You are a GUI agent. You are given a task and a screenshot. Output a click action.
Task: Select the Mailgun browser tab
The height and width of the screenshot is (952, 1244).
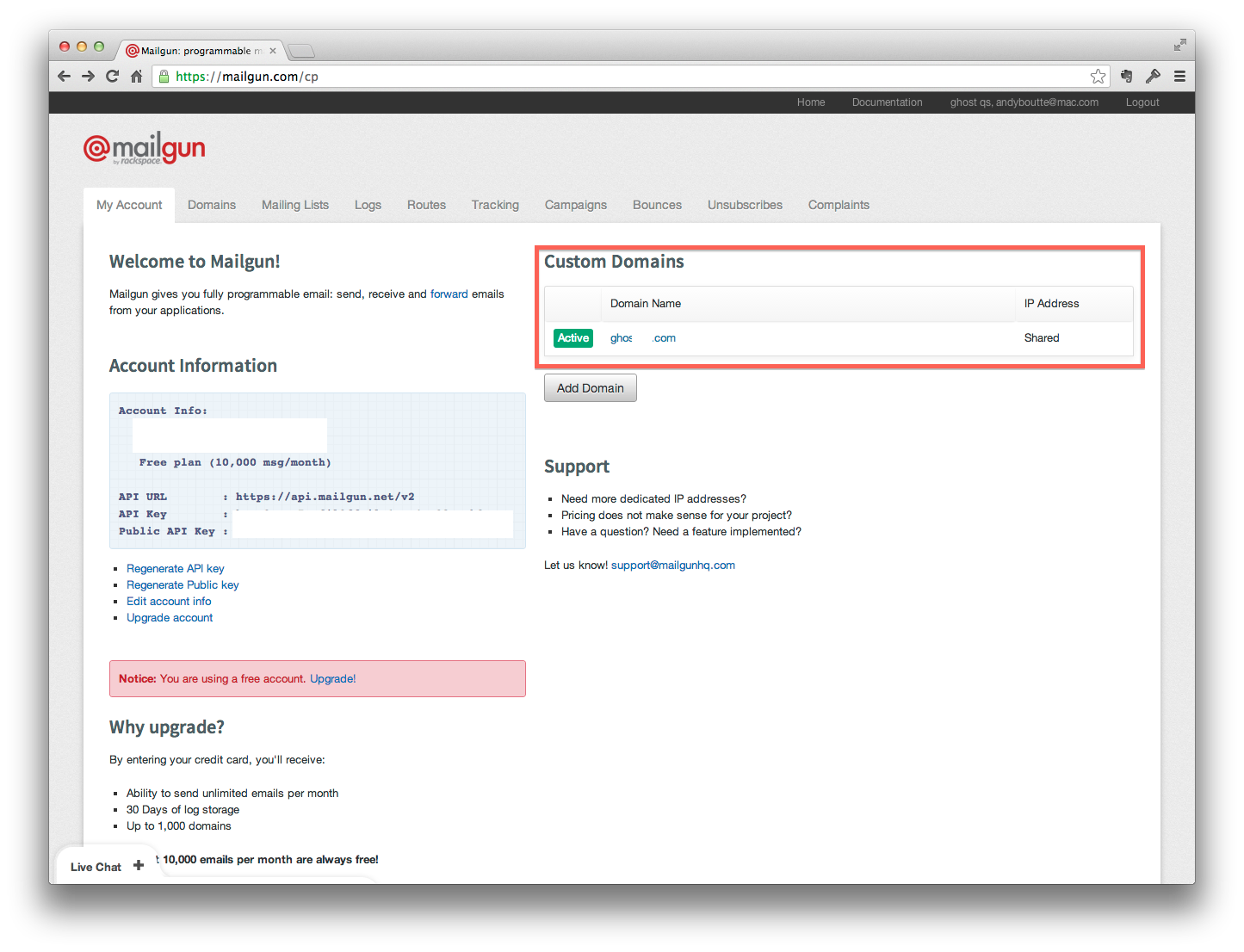pyautogui.click(x=200, y=51)
